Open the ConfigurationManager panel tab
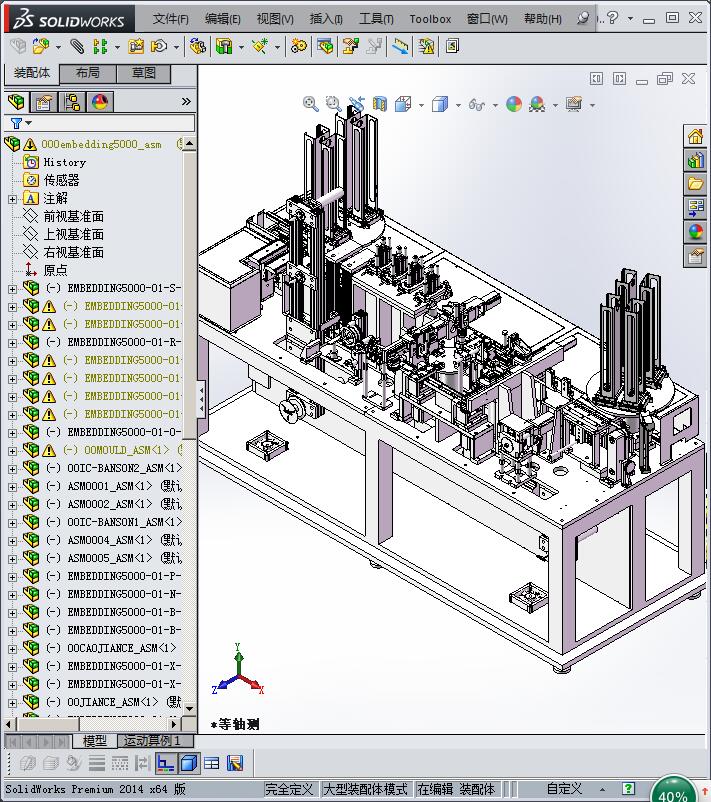The width and height of the screenshot is (711, 802). click(x=72, y=102)
